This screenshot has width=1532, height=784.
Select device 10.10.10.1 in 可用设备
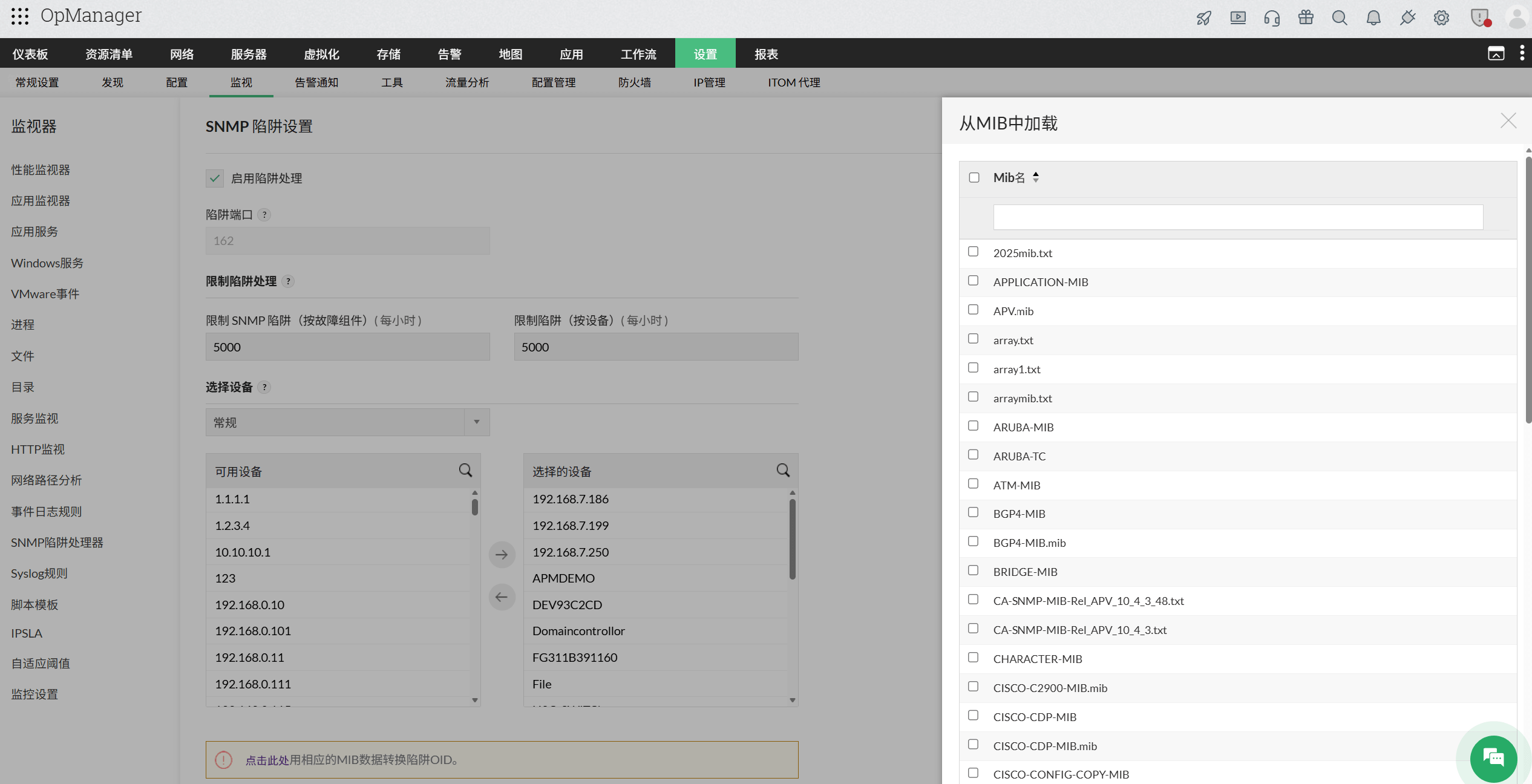click(338, 552)
